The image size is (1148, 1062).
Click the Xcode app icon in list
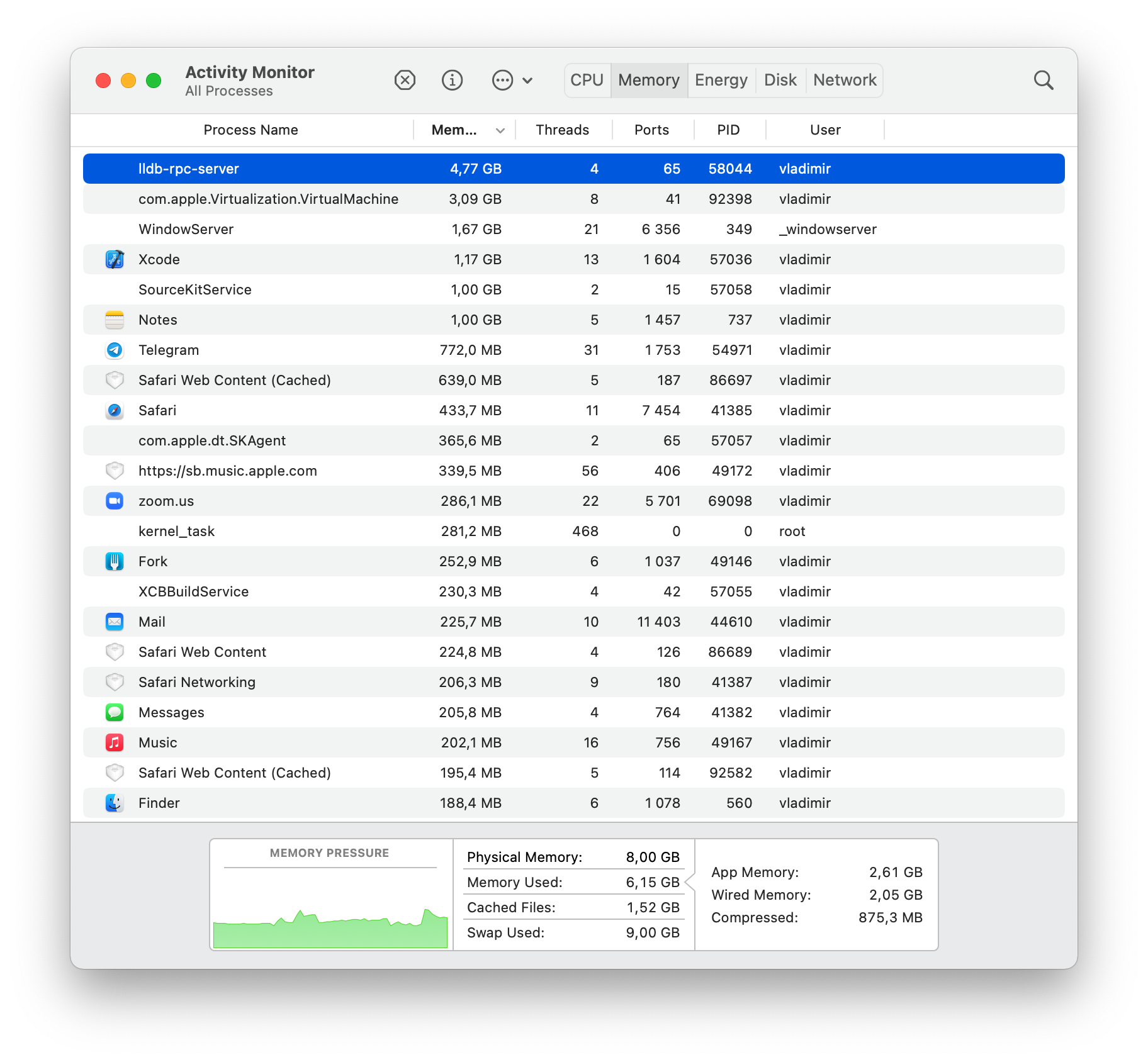click(115, 259)
